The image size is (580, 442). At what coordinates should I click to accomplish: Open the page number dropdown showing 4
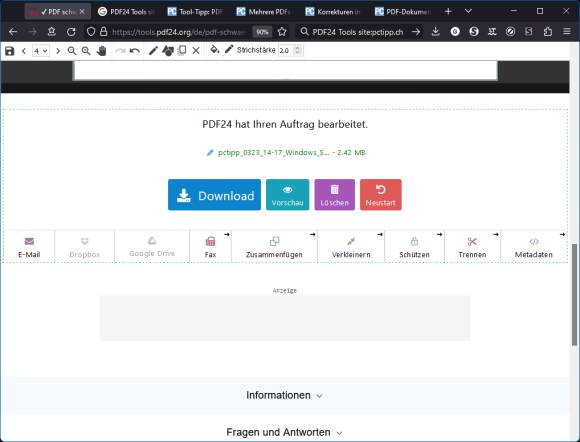(40, 51)
